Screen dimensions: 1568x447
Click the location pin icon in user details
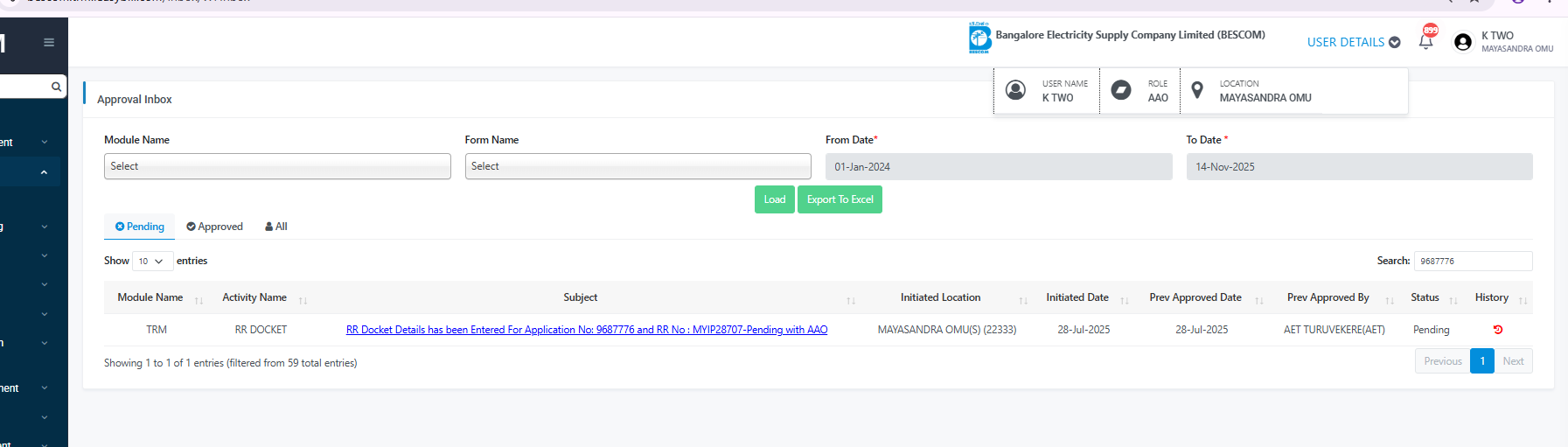tap(1198, 89)
